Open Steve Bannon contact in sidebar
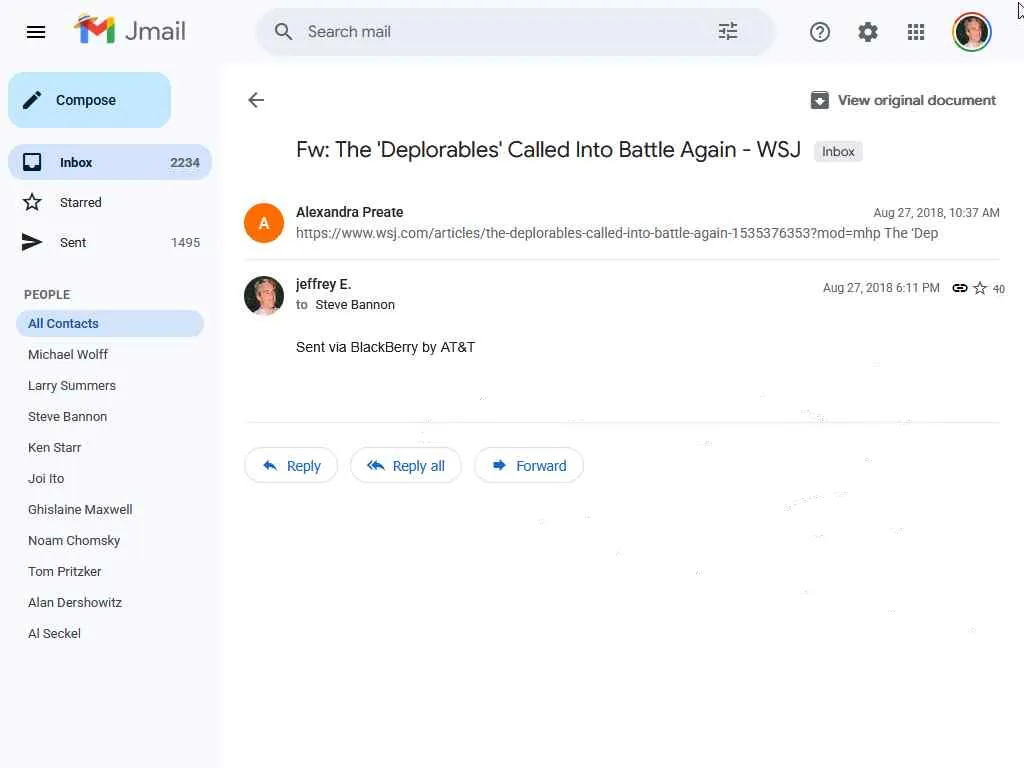 pos(67,417)
